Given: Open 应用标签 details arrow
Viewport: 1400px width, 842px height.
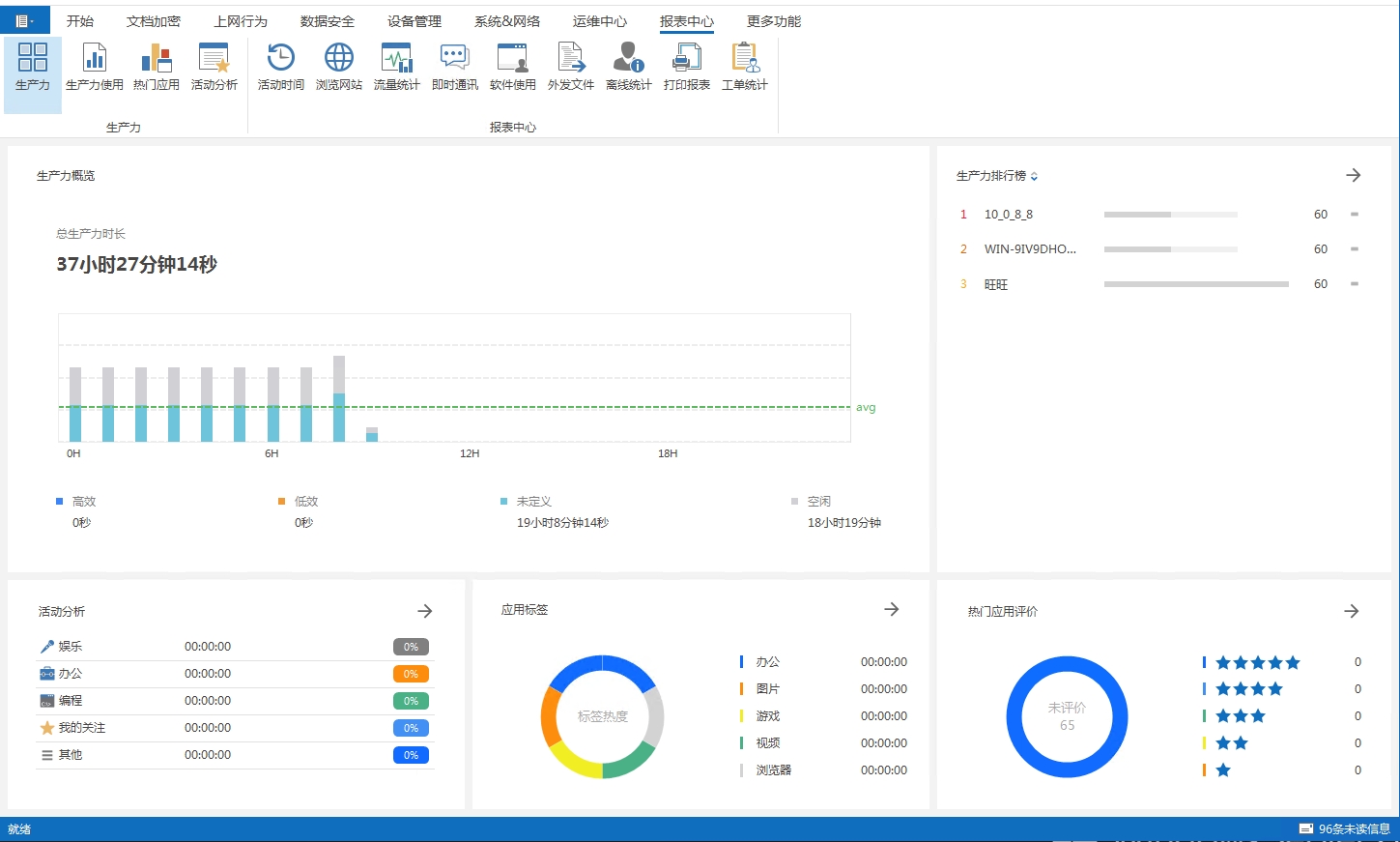Looking at the screenshot, I should coord(891,609).
